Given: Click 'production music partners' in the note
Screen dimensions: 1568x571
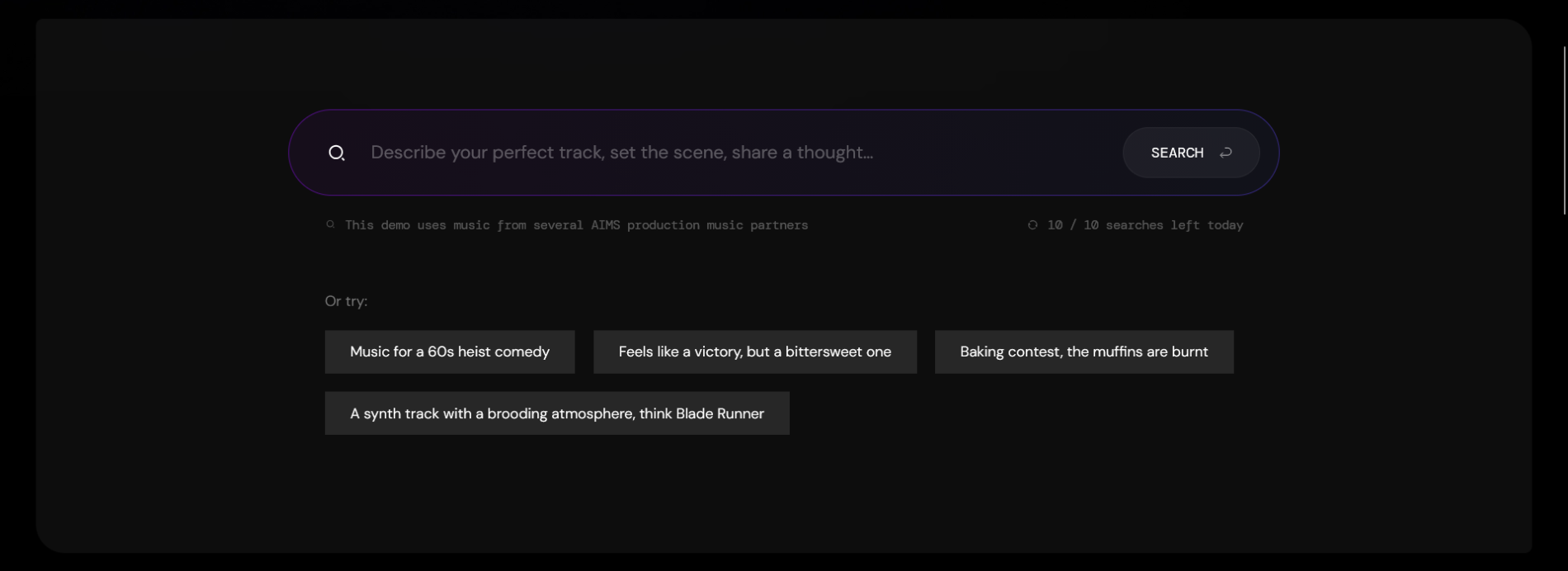Looking at the screenshot, I should (717, 224).
